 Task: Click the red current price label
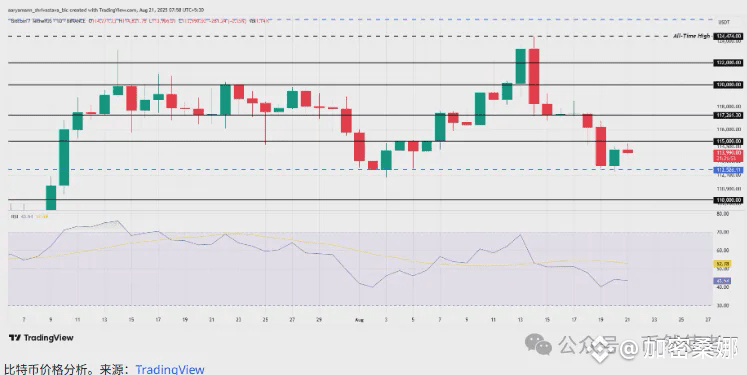[x=728, y=155]
